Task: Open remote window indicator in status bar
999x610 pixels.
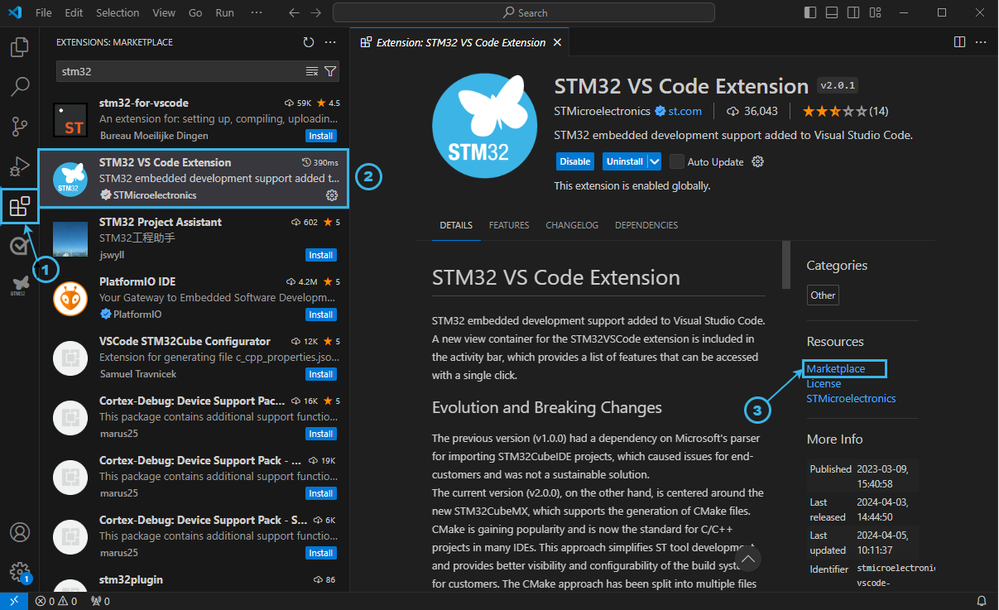Action: click(14, 601)
